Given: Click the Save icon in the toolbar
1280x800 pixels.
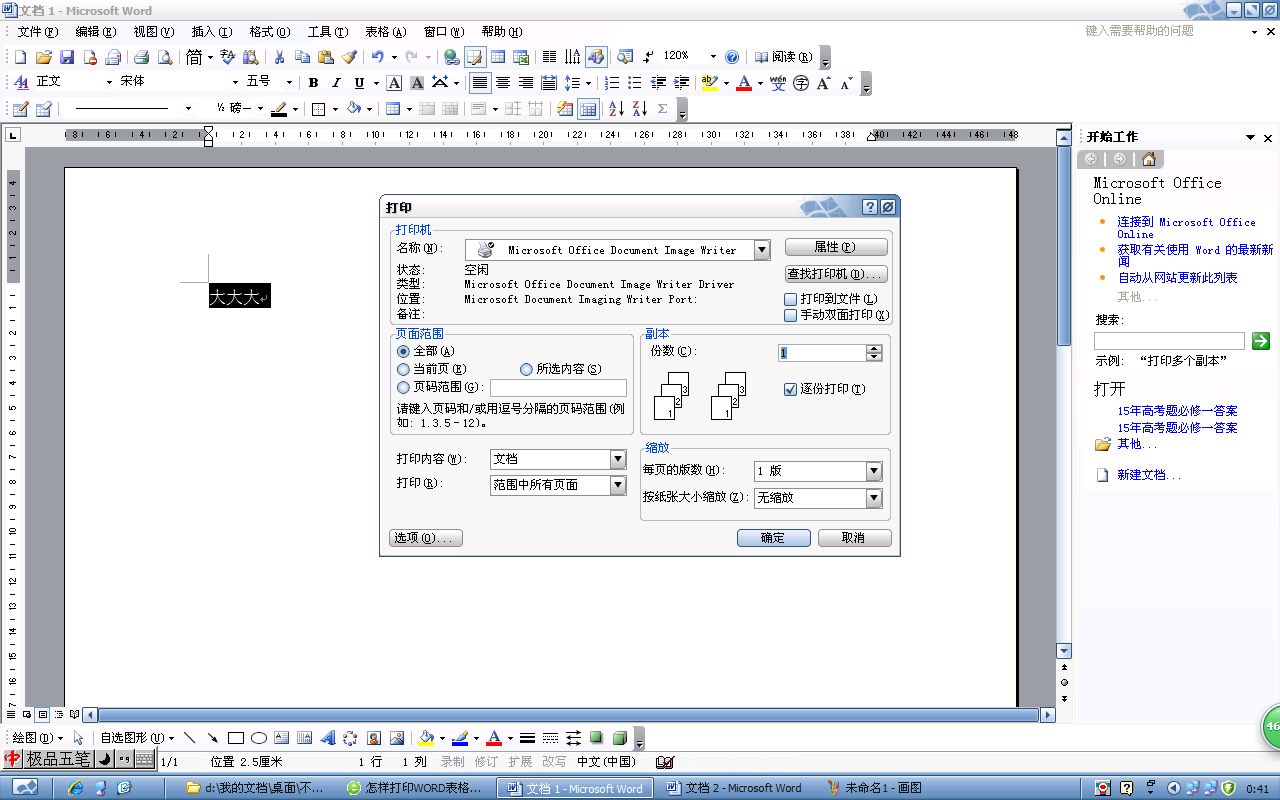Looking at the screenshot, I should coord(67,57).
